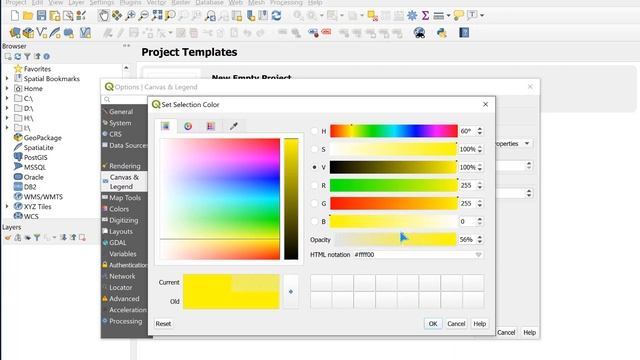Open the Data Source Manager icon

(15, 33)
